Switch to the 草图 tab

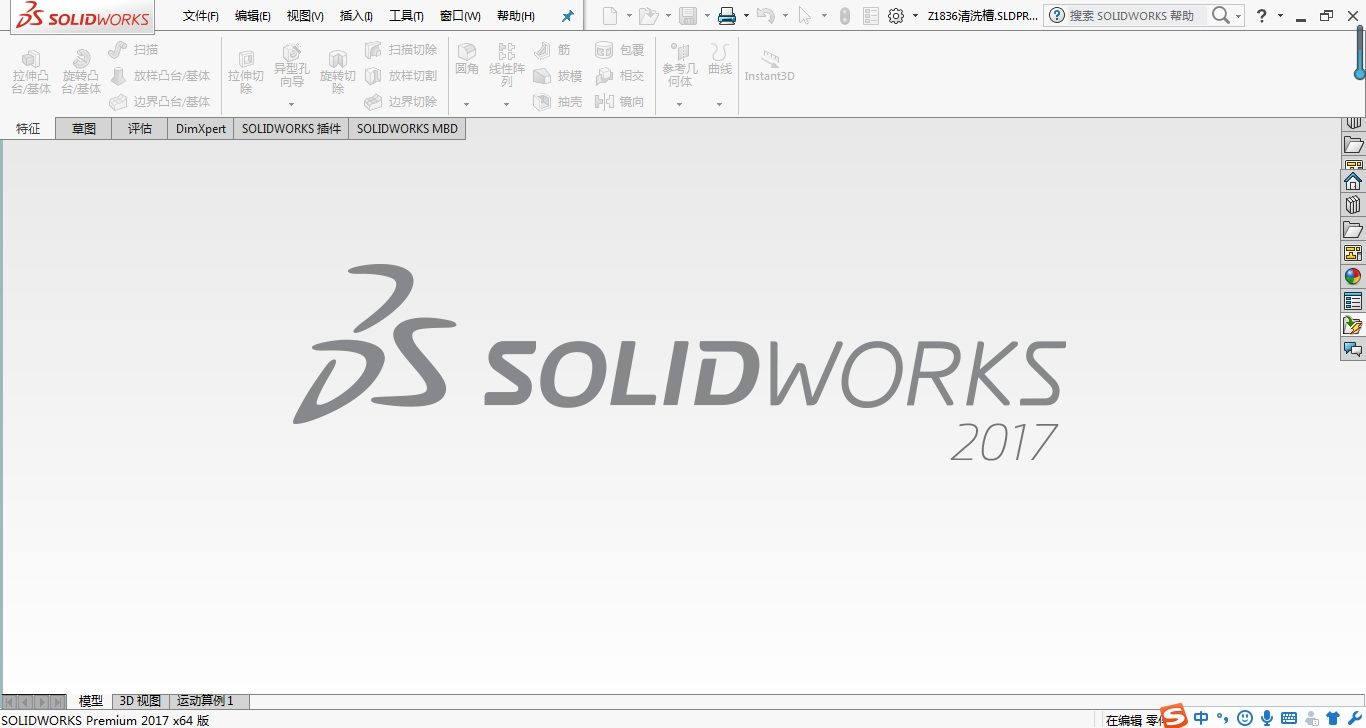[84, 128]
